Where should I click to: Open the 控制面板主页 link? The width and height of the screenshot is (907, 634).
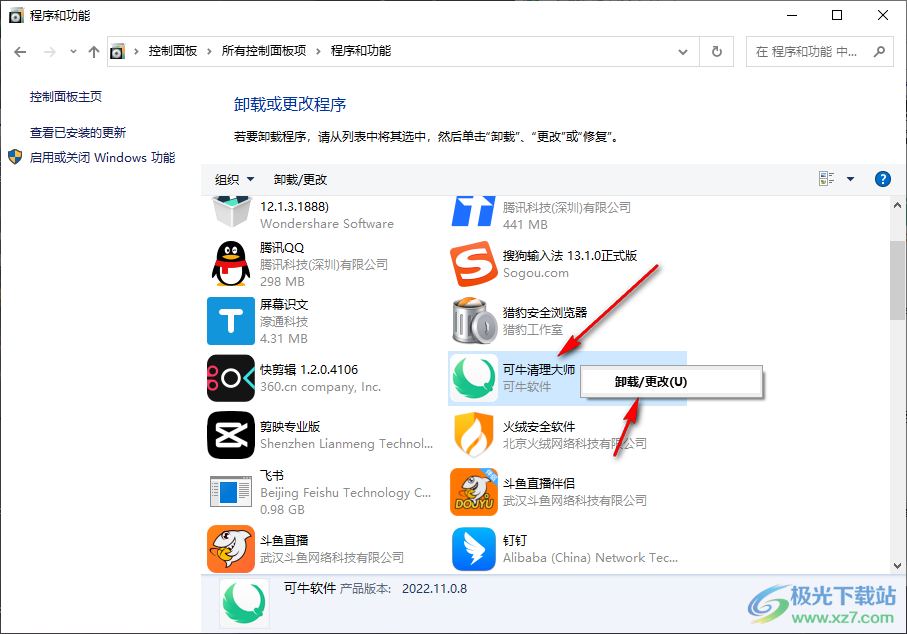pyautogui.click(x=66, y=97)
